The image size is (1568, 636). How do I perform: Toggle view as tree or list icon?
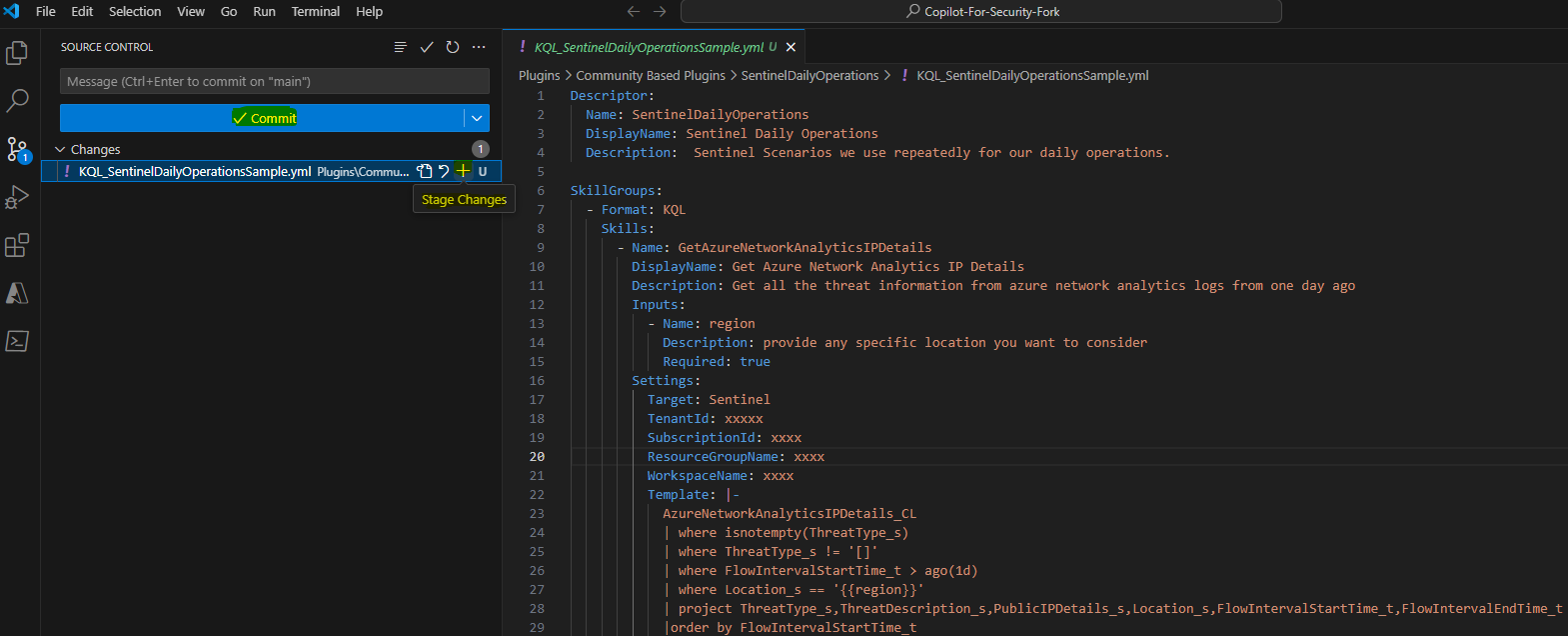(x=401, y=47)
